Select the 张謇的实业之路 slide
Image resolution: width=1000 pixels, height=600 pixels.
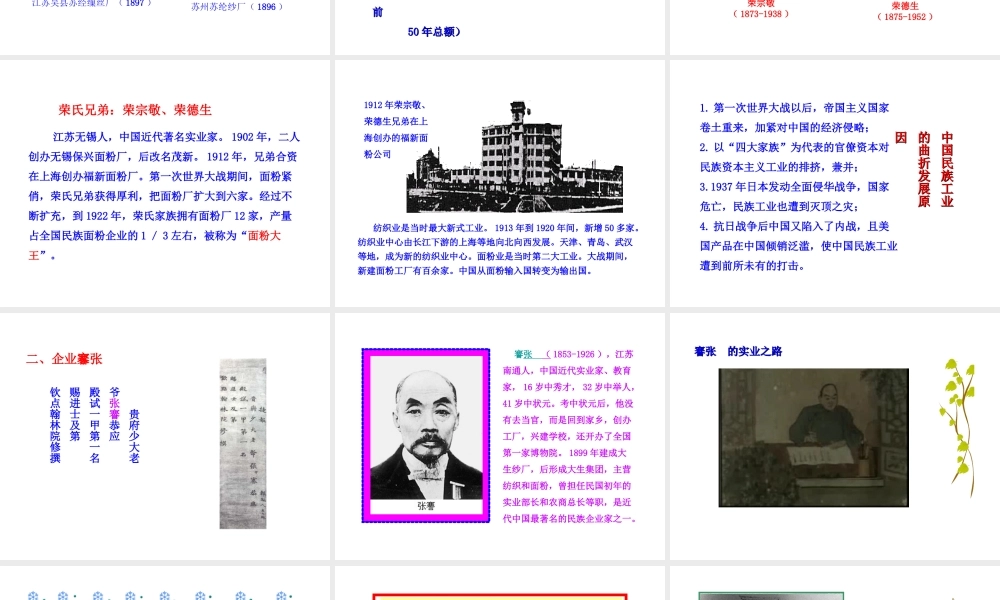835,436
